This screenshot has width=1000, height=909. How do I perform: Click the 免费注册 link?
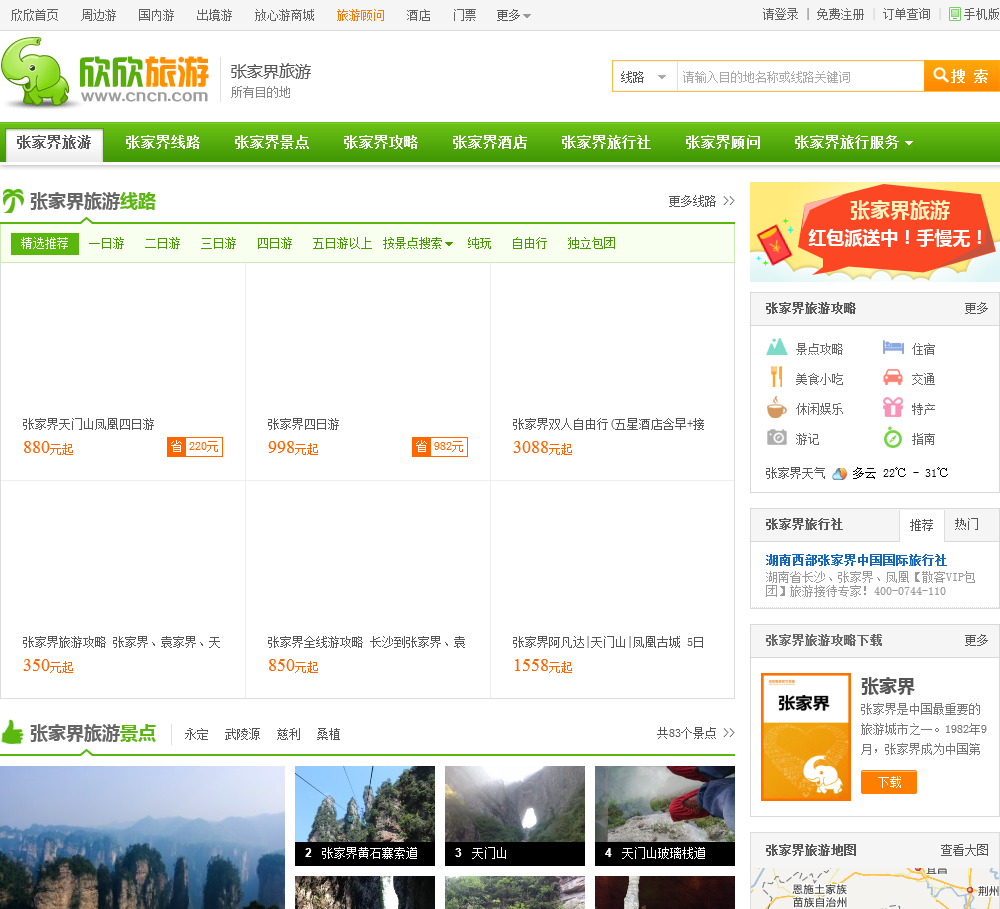click(x=840, y=15)
